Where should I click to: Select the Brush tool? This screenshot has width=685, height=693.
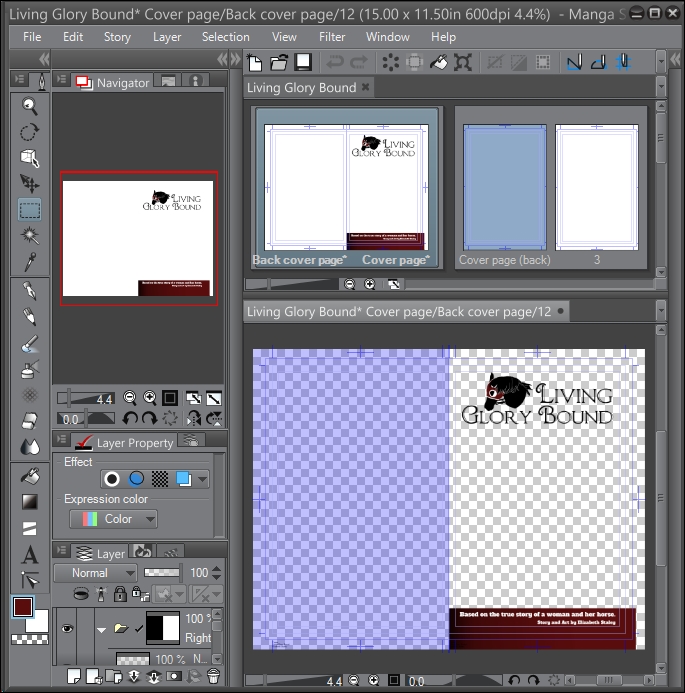[x=30, y=343]
